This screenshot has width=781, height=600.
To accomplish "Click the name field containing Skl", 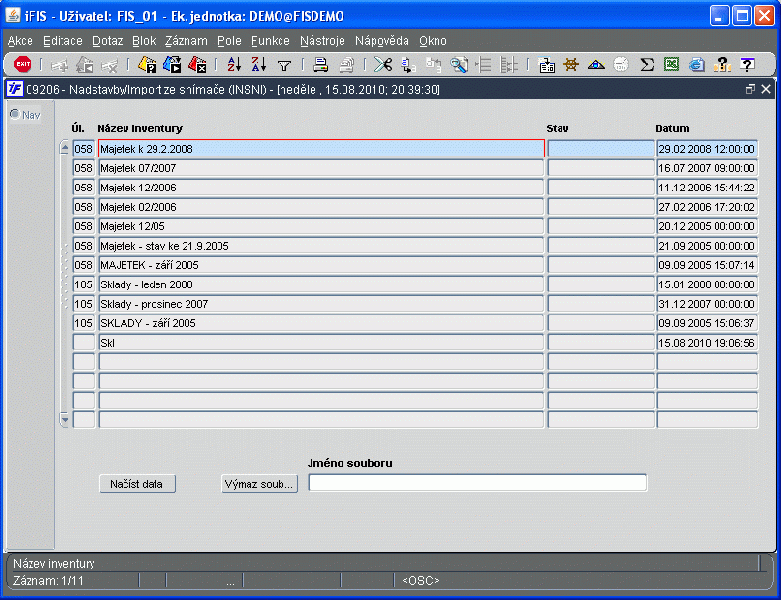I will click(321, 343).
